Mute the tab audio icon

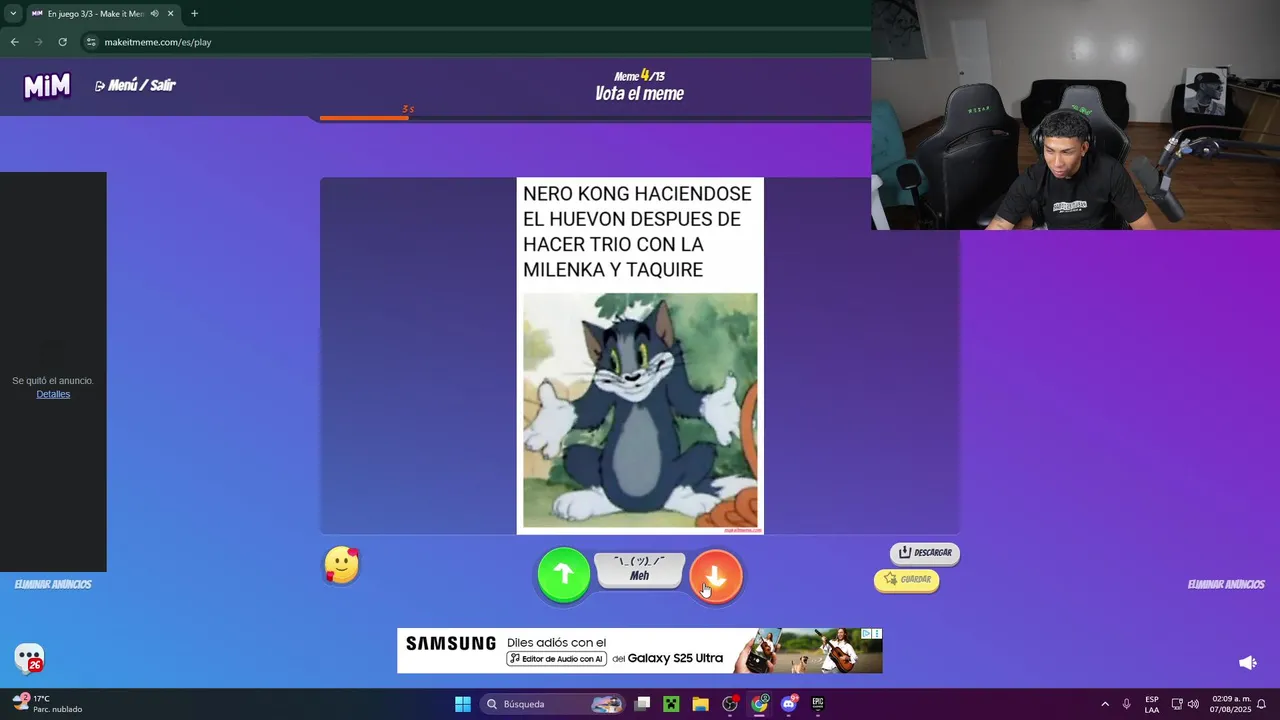154,14
